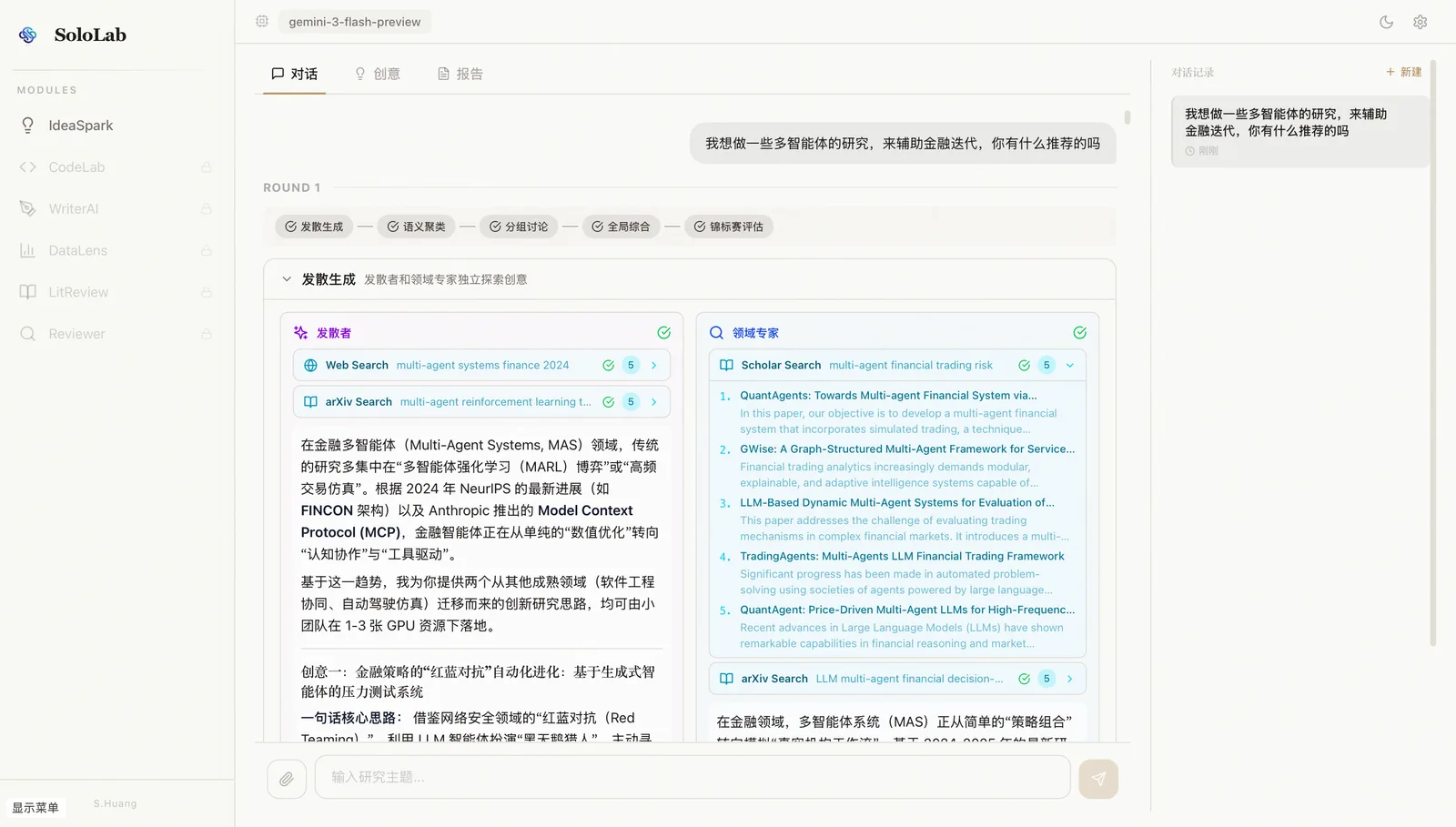
Task: Select the 语义聚类 stage chip
Action: click(417, 227)
